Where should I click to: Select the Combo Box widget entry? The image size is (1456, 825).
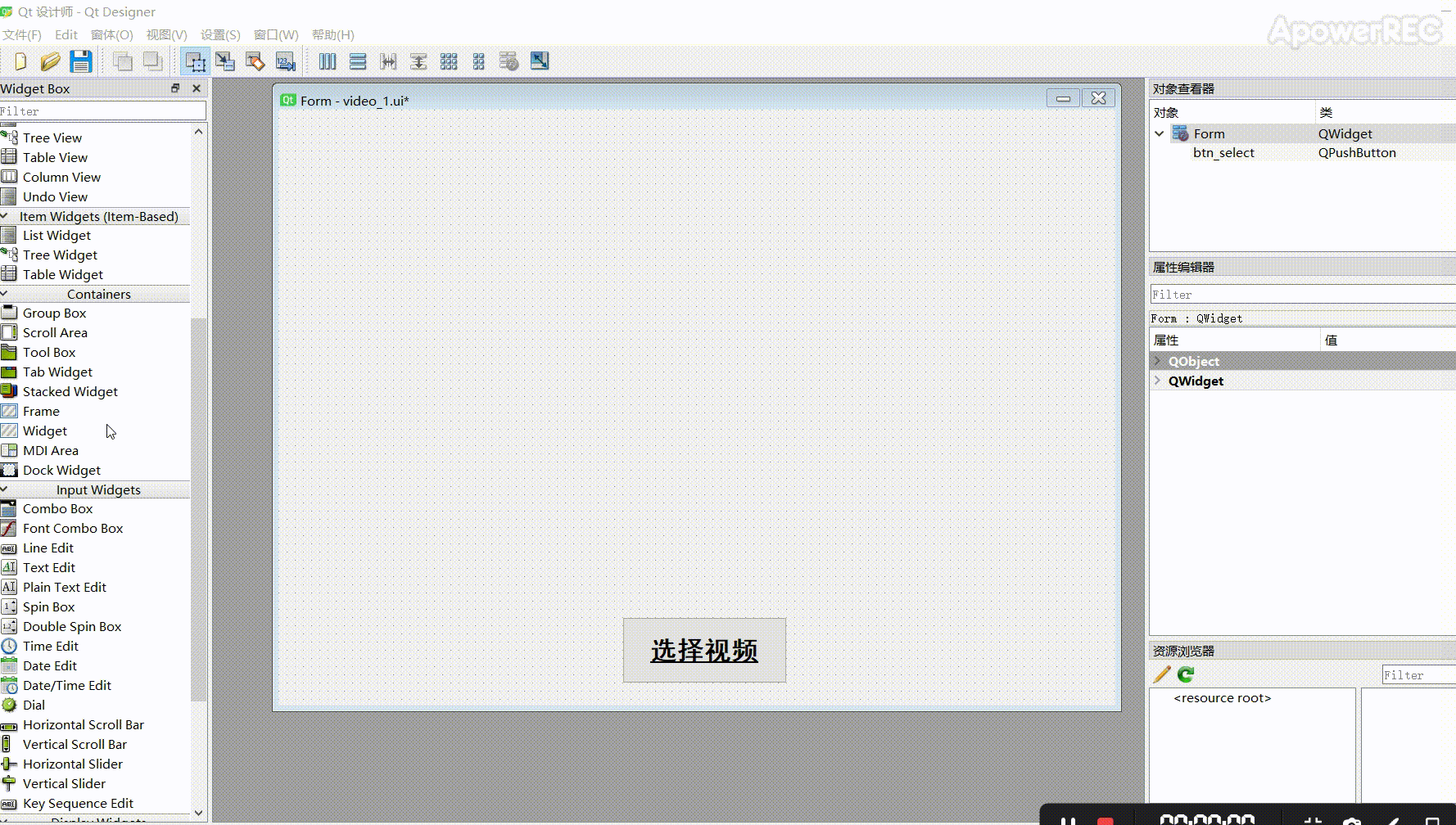[x=57, y=508]
